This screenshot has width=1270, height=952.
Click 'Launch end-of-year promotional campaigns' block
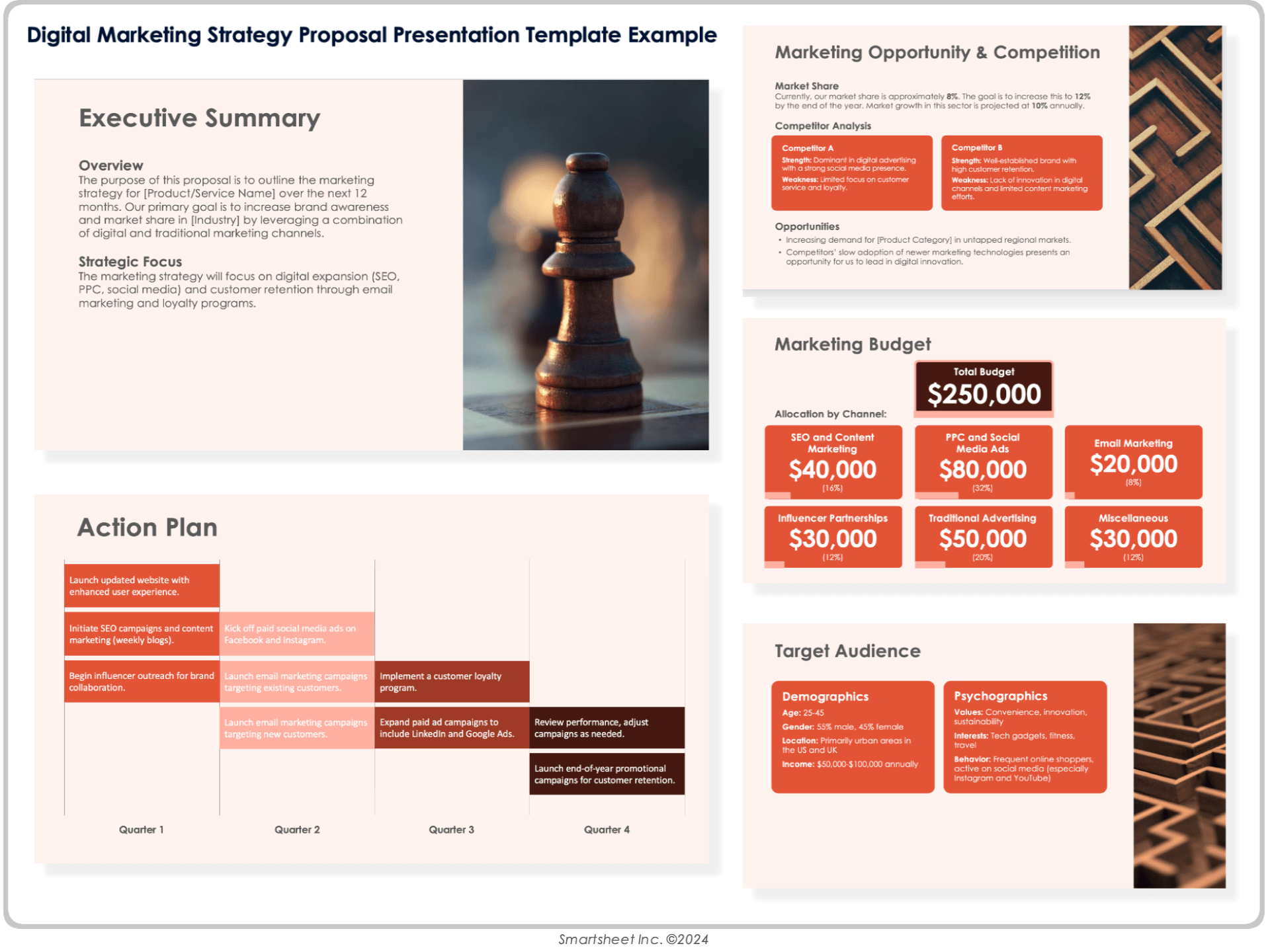pyautogui.click(x=607, y=774)
